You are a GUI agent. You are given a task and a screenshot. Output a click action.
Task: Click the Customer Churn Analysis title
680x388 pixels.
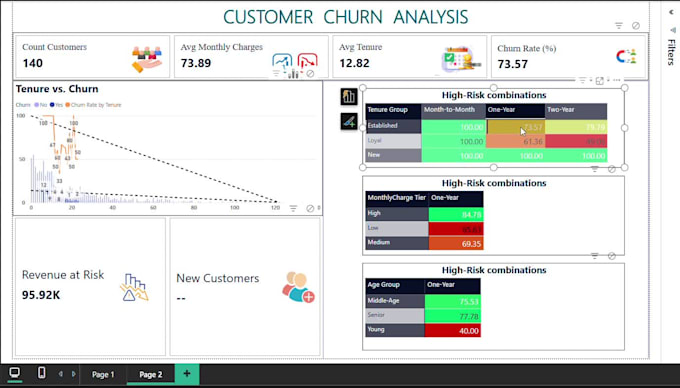tap(346, 17)
